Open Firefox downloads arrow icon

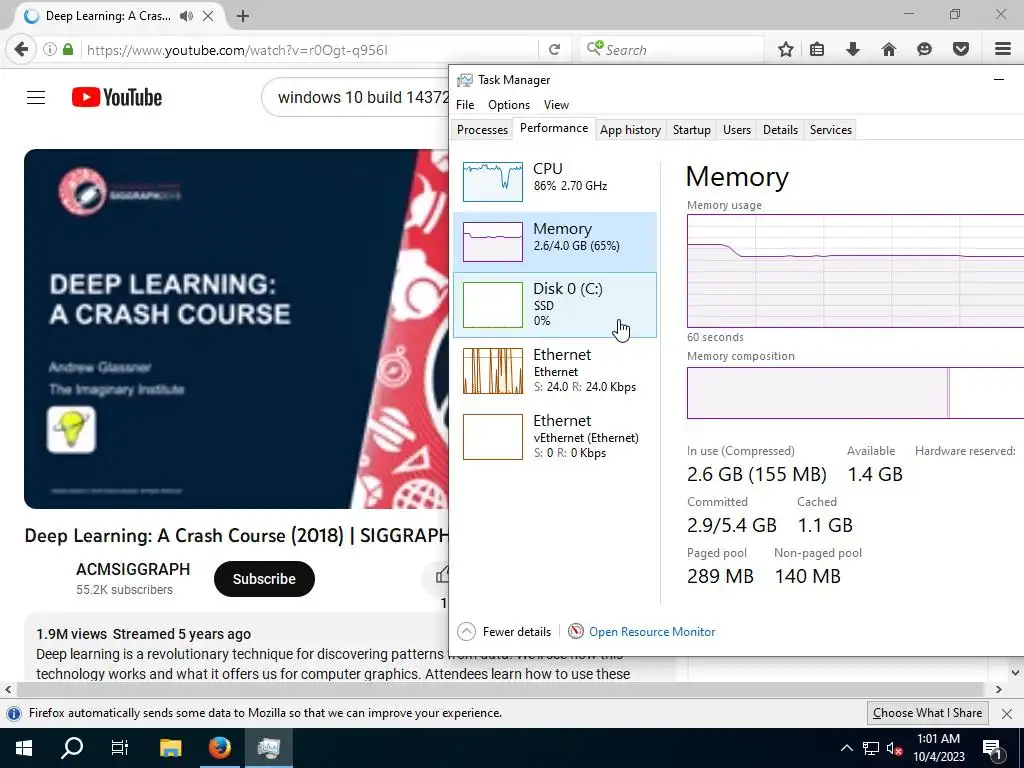pos(852,50)
